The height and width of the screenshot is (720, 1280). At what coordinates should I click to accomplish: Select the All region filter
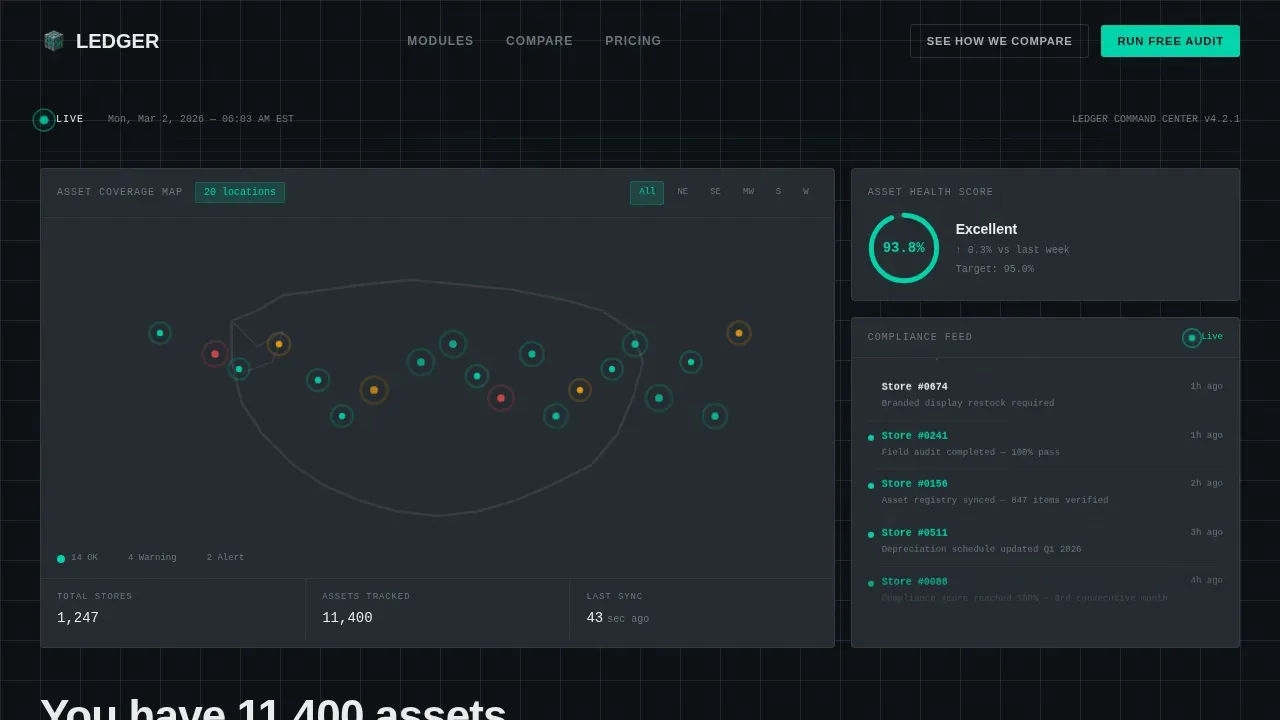pos(647,193)
